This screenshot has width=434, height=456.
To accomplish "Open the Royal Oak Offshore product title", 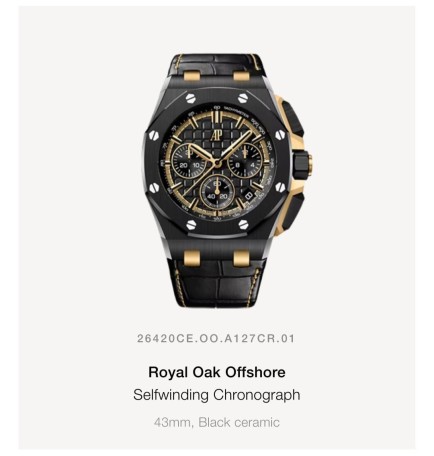I will [217, 372].
